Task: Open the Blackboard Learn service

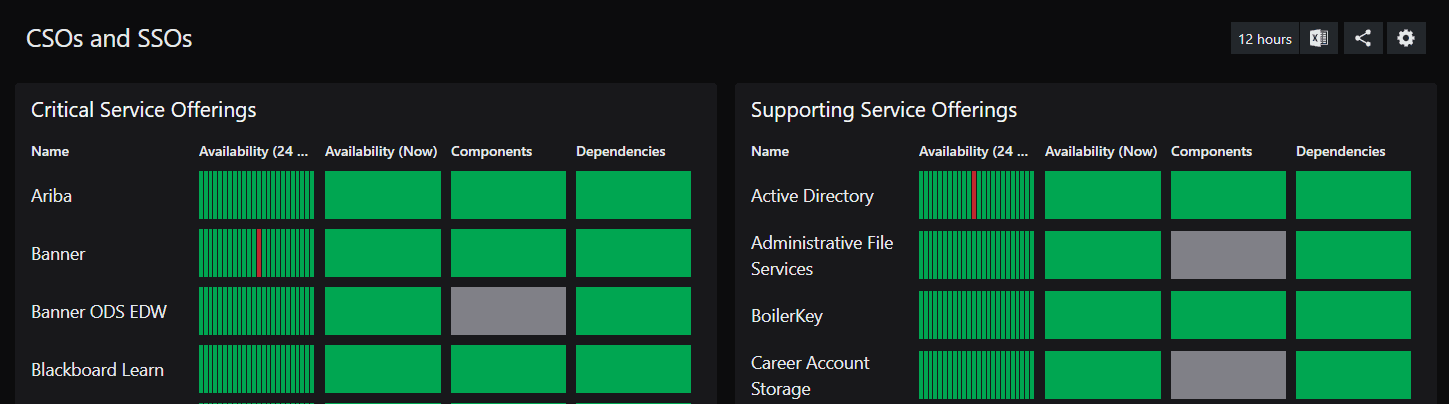Action: tap(97, 370)
